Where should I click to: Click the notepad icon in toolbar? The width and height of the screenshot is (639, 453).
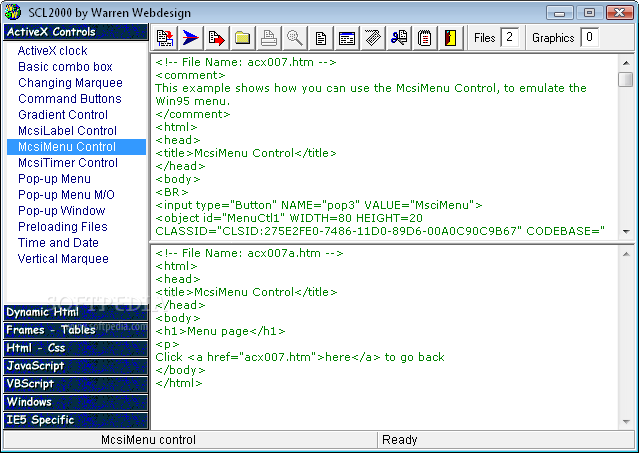pos(424,38)
